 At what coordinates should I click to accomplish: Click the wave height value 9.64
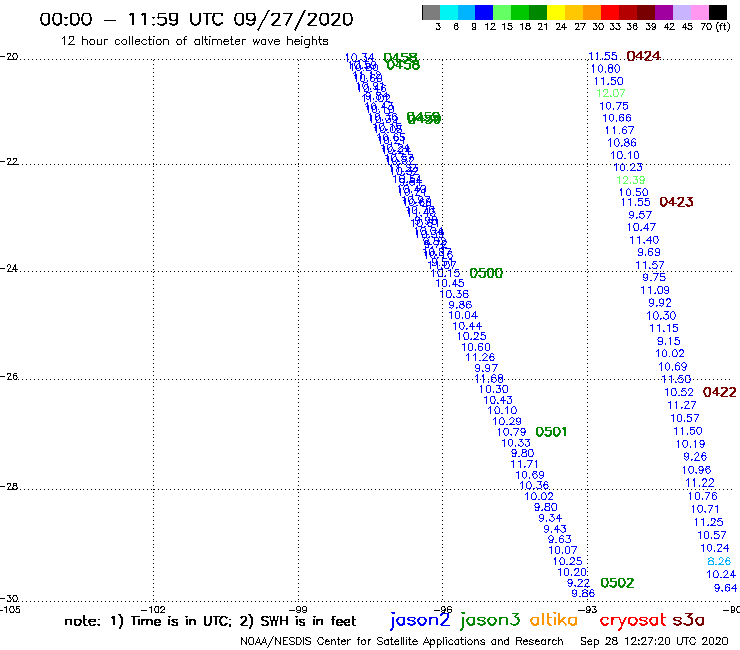click(725, 588)
